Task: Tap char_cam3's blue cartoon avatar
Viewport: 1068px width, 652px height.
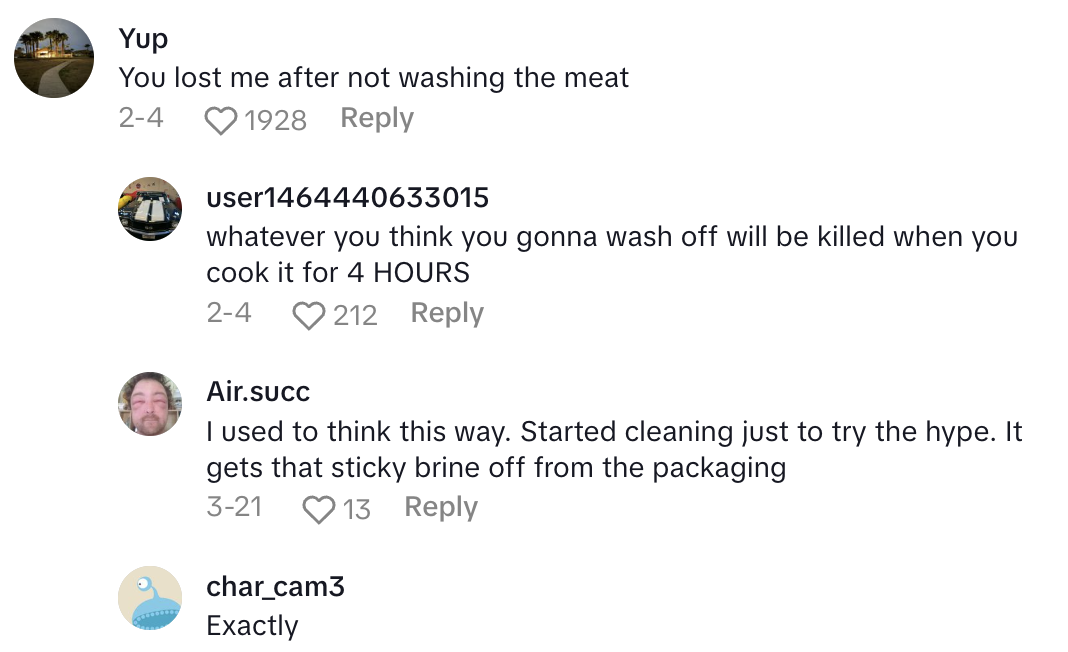Action: coord(150,598)
